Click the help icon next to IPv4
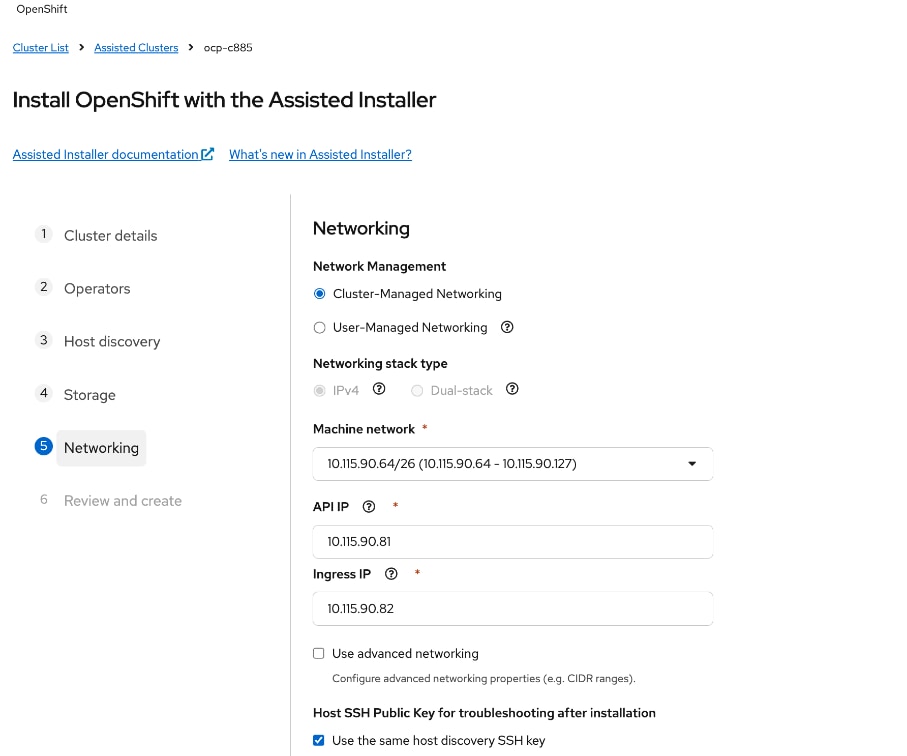The image size is (907, 756). [379, 389]
